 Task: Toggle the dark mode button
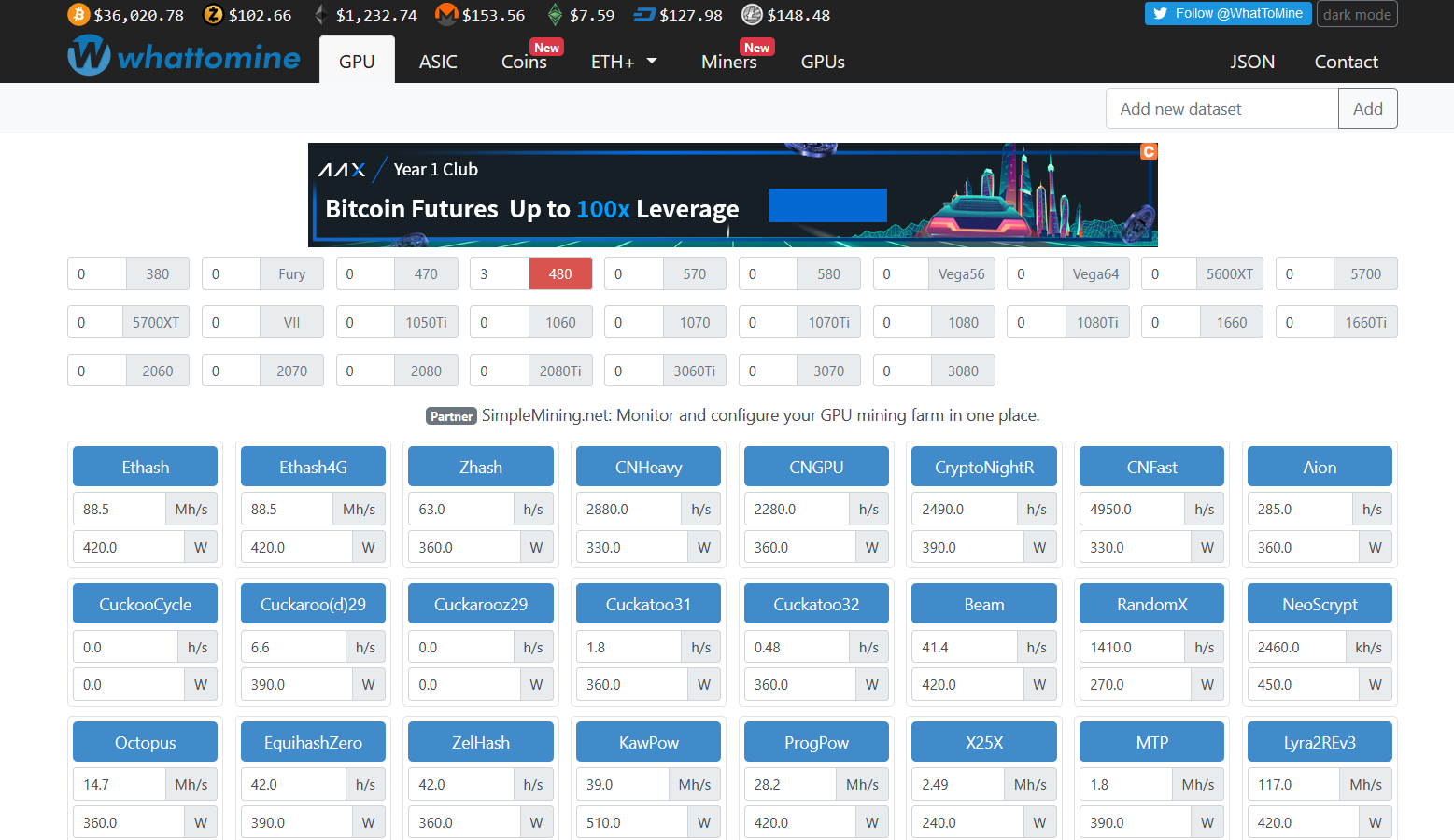pyautogui.click(x=1356, y=14)
